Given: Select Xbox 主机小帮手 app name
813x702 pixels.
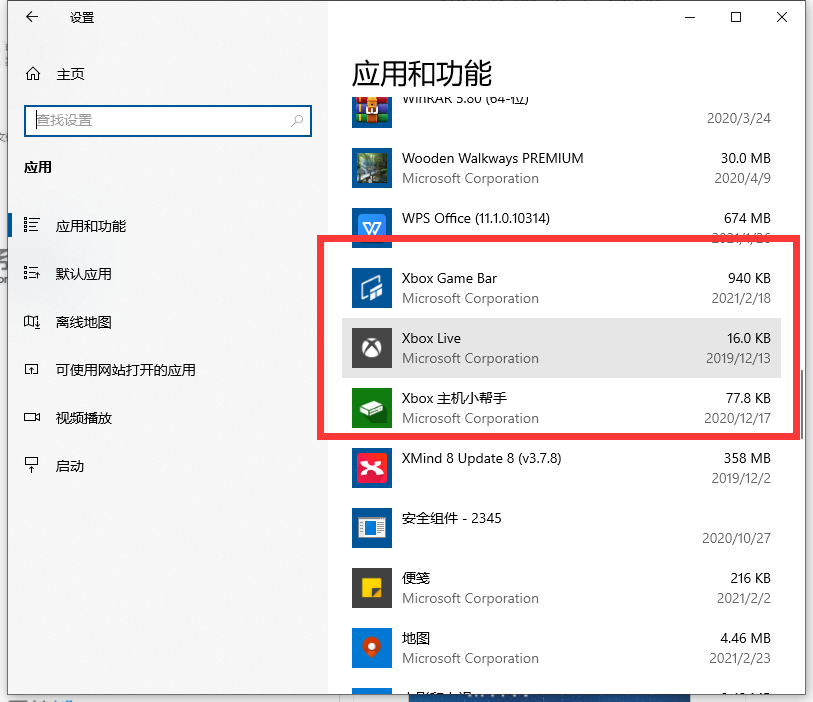Looking at the screenshot, I should (x=454, y=398).
